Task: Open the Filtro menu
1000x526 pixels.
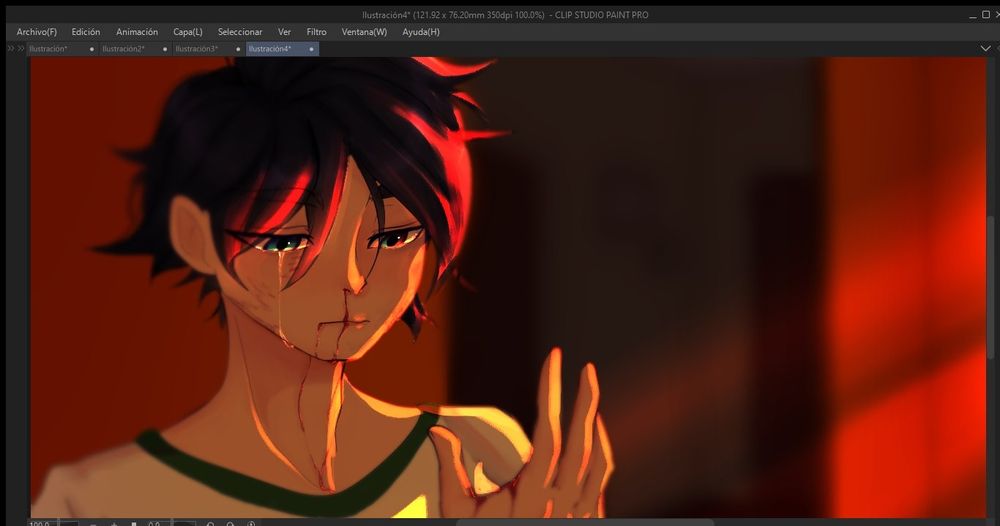Action: [316, 32]
